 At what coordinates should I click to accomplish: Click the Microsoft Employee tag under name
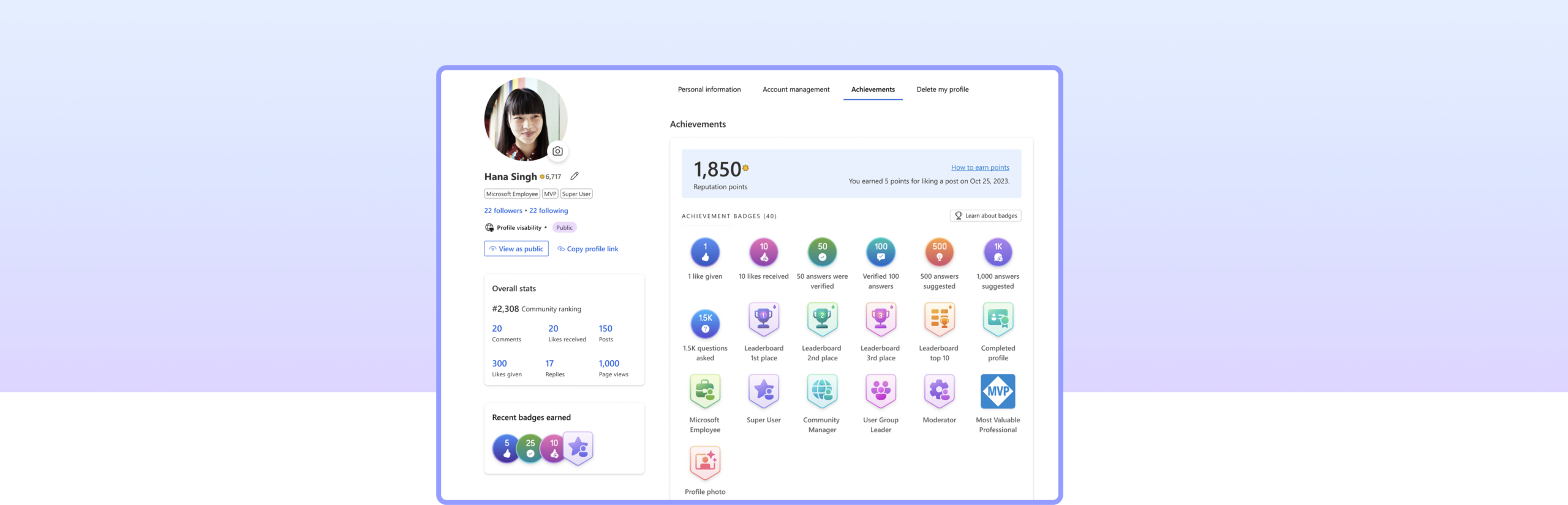[512, 194]
